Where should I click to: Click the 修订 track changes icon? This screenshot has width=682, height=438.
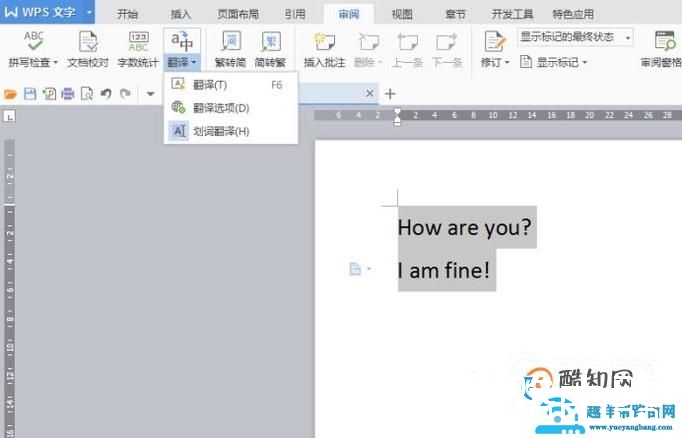click(495, 42)
